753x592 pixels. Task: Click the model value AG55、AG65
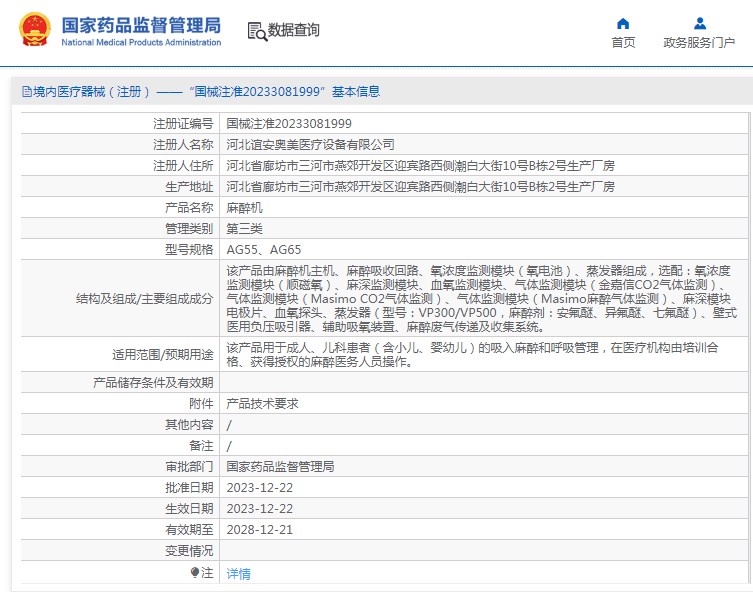point(264,250)
